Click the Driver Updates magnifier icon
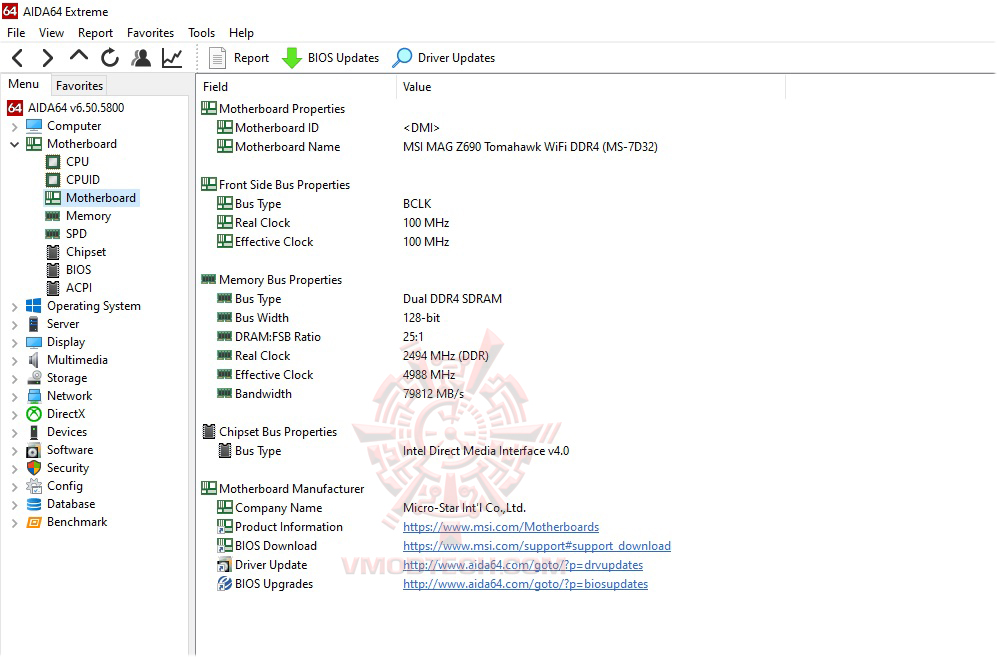The width and height of the screenshot is (998, 658). click(402, 58)
